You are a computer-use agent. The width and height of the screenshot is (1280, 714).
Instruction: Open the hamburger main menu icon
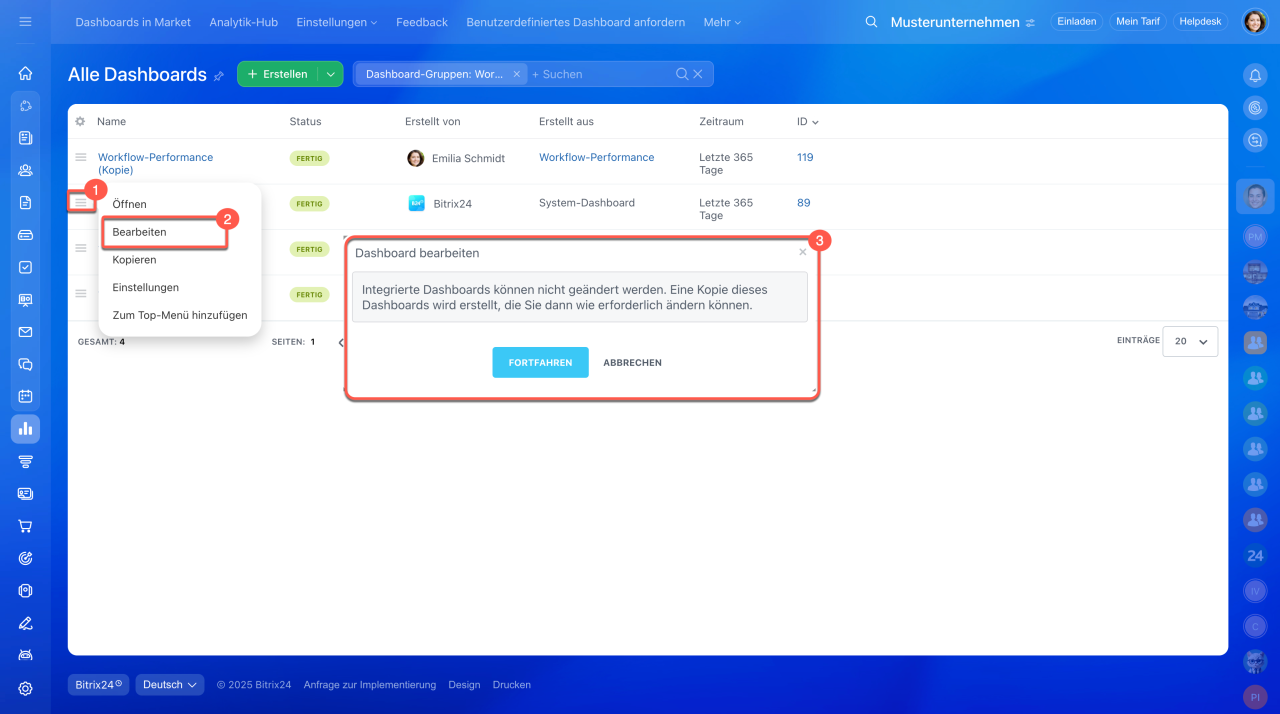coord(25,21)
